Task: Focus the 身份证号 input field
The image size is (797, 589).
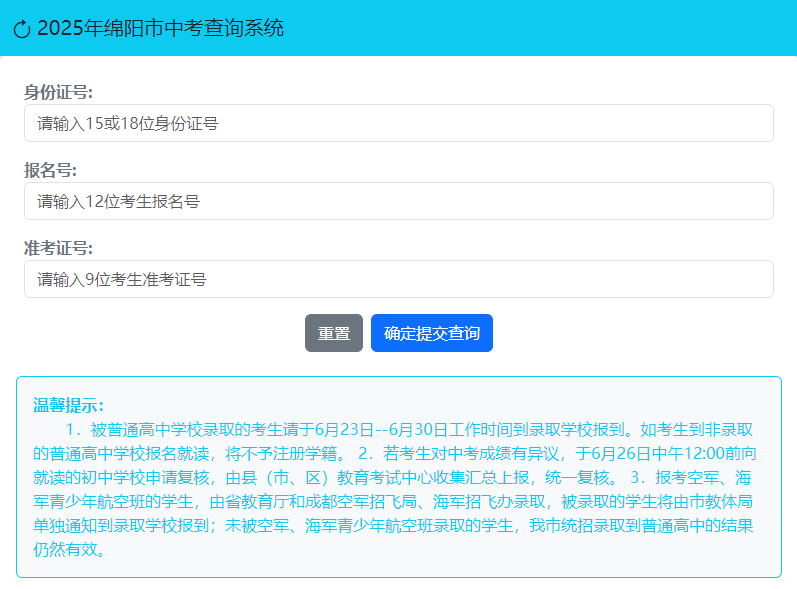Action: click(x=398, y=123)
